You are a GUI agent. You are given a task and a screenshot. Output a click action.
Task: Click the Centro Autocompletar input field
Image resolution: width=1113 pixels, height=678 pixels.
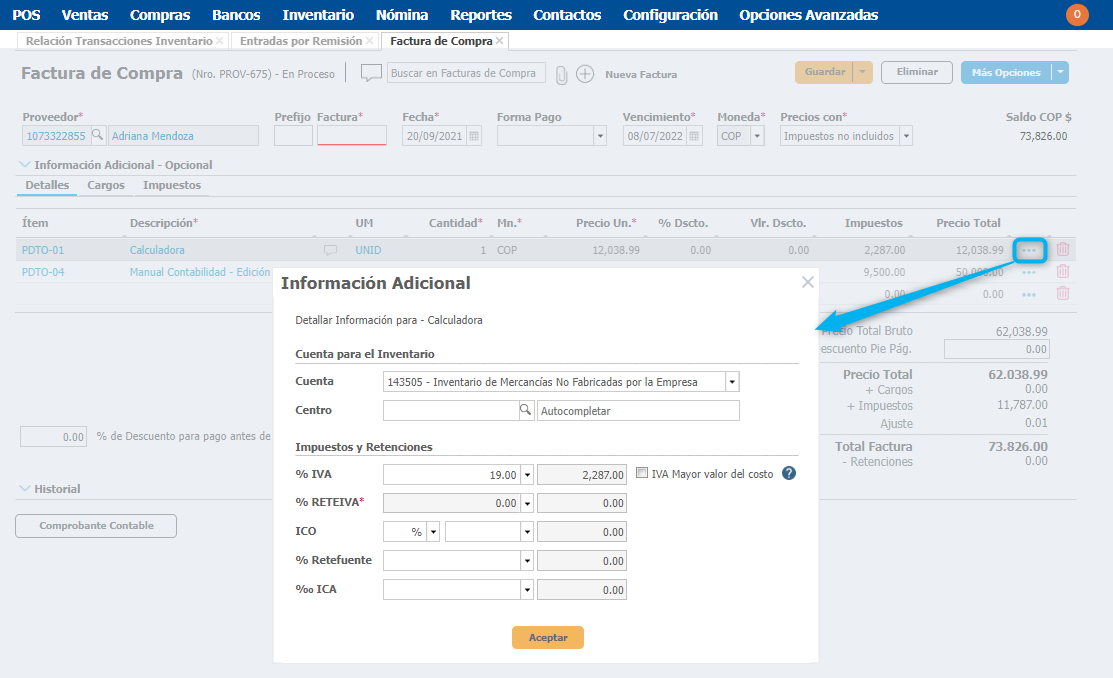click(x=637, y=411)
